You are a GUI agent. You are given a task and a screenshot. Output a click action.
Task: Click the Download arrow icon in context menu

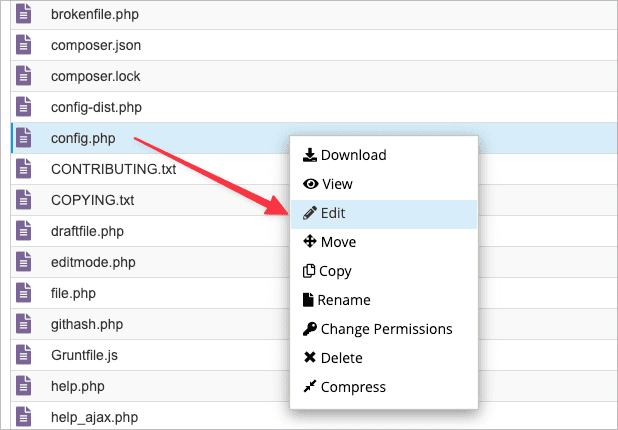point(310,155)
